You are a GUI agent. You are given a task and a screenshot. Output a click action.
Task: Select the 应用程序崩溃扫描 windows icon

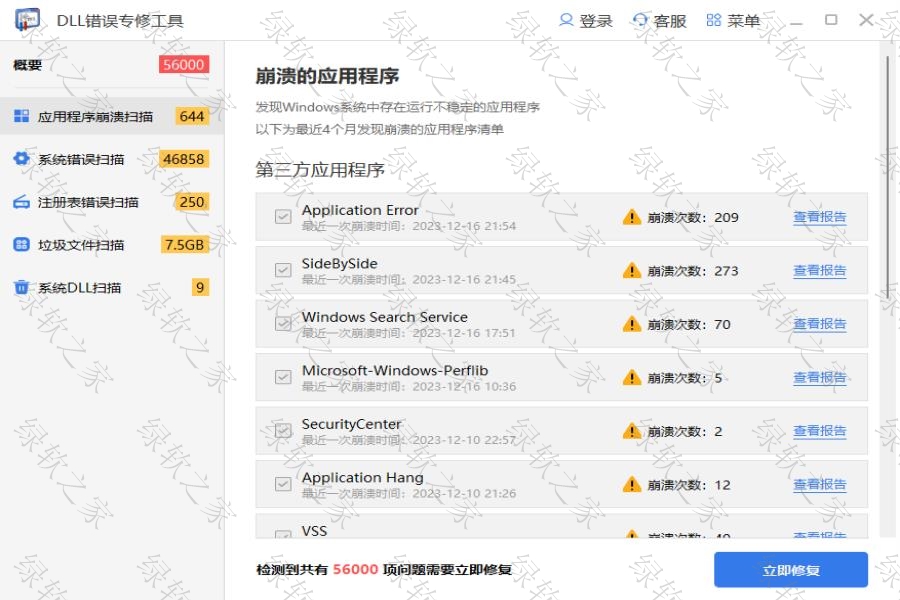pos(21,116)
